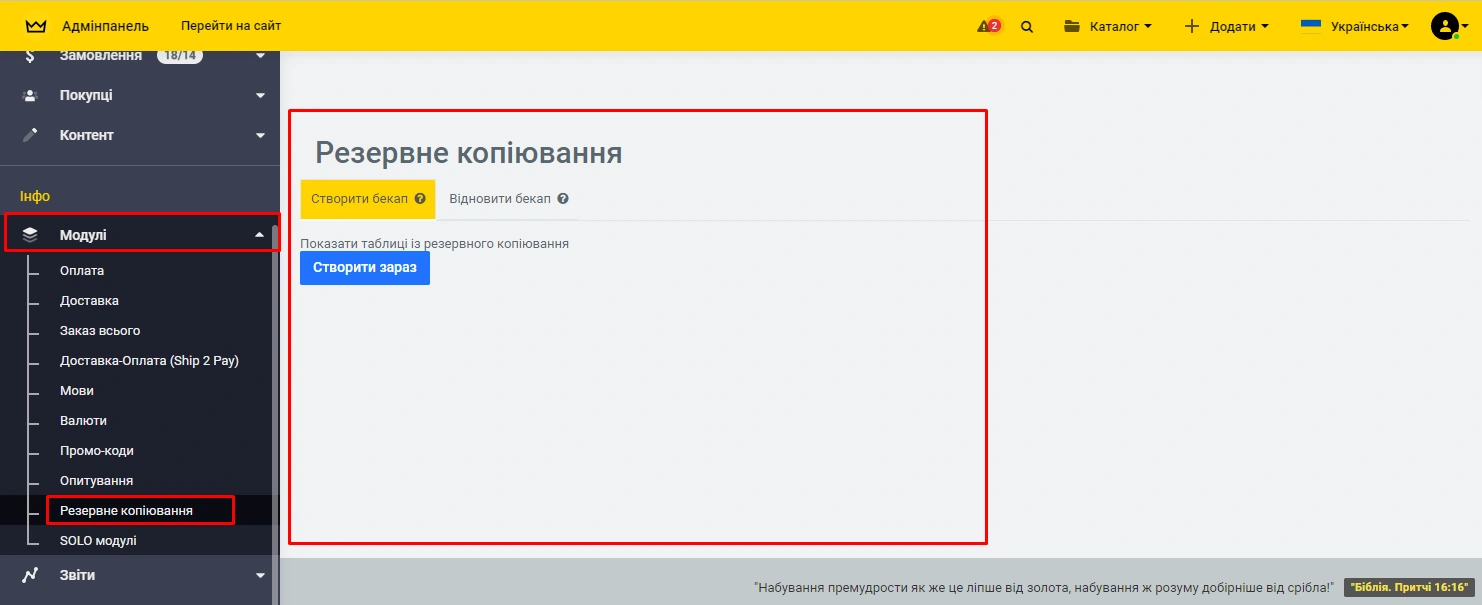Click help icon next to Створити бекап
Screen dimensions: 1482x605
pyautogui.click(x=420, y=199)
